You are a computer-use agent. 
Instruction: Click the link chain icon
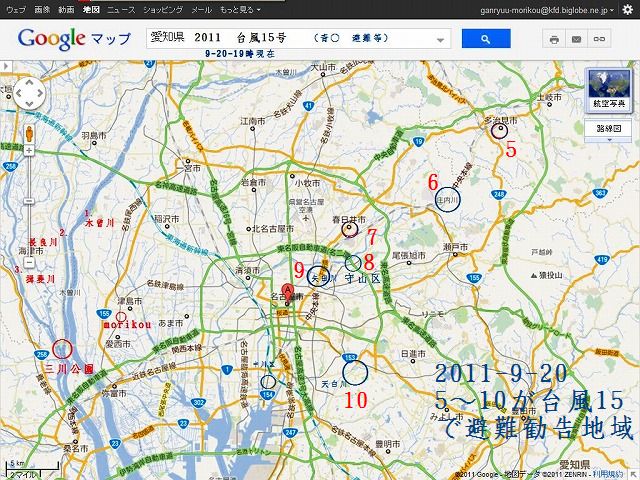click(599, 40)
